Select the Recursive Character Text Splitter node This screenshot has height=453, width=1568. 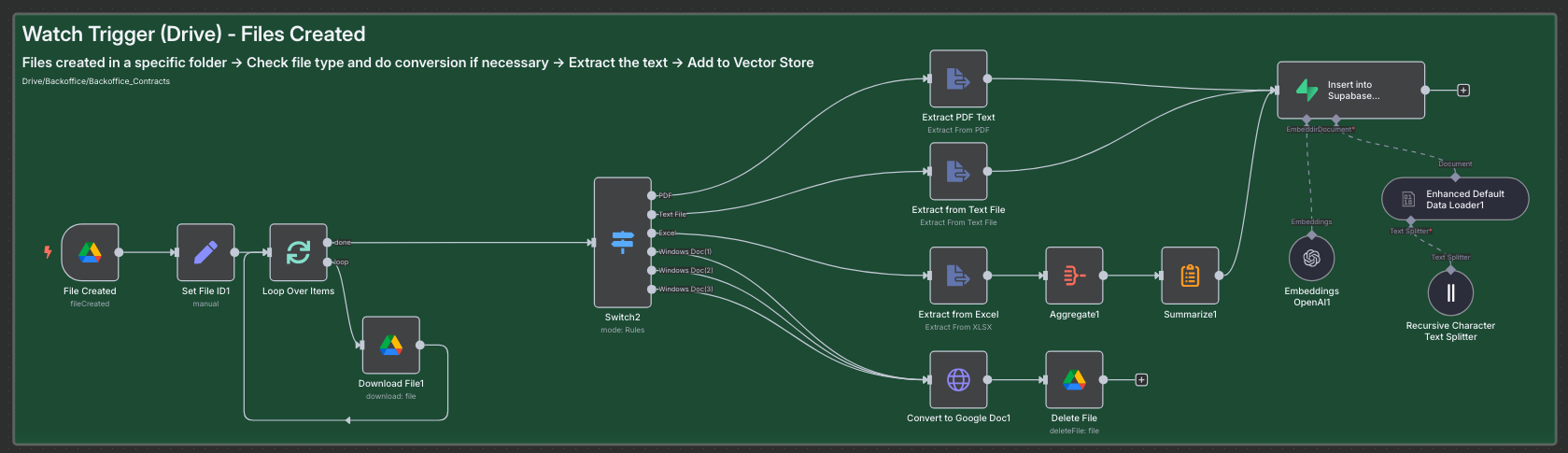tap(1450, 293)
